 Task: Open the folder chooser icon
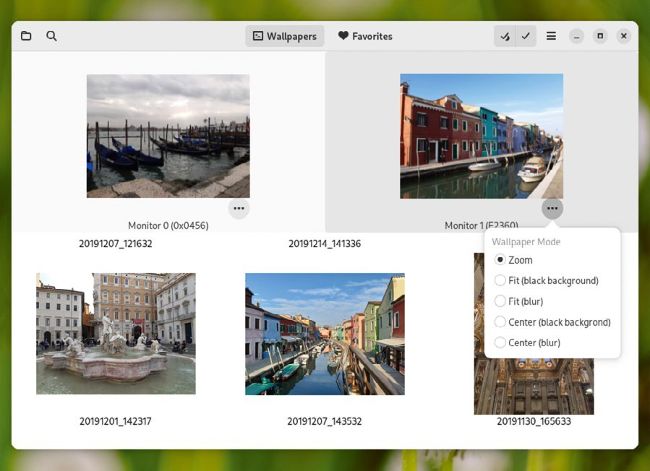pyautogui.click(x=26, y=36)
